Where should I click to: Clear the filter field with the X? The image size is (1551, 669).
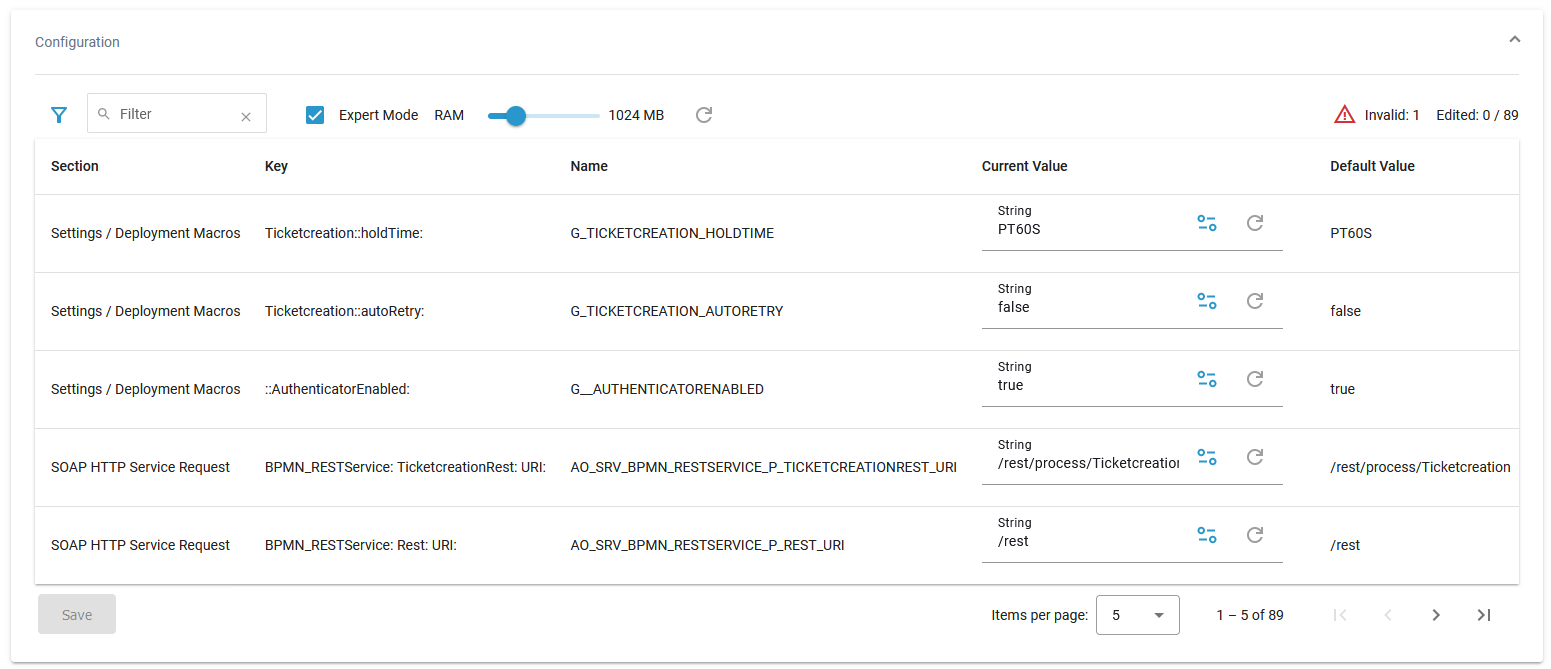246,116
